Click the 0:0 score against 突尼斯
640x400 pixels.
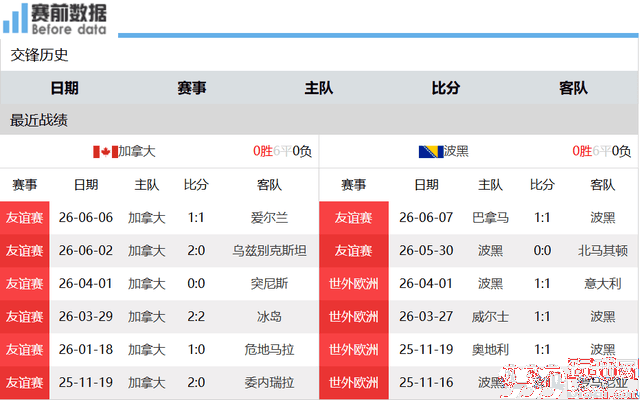196,283
